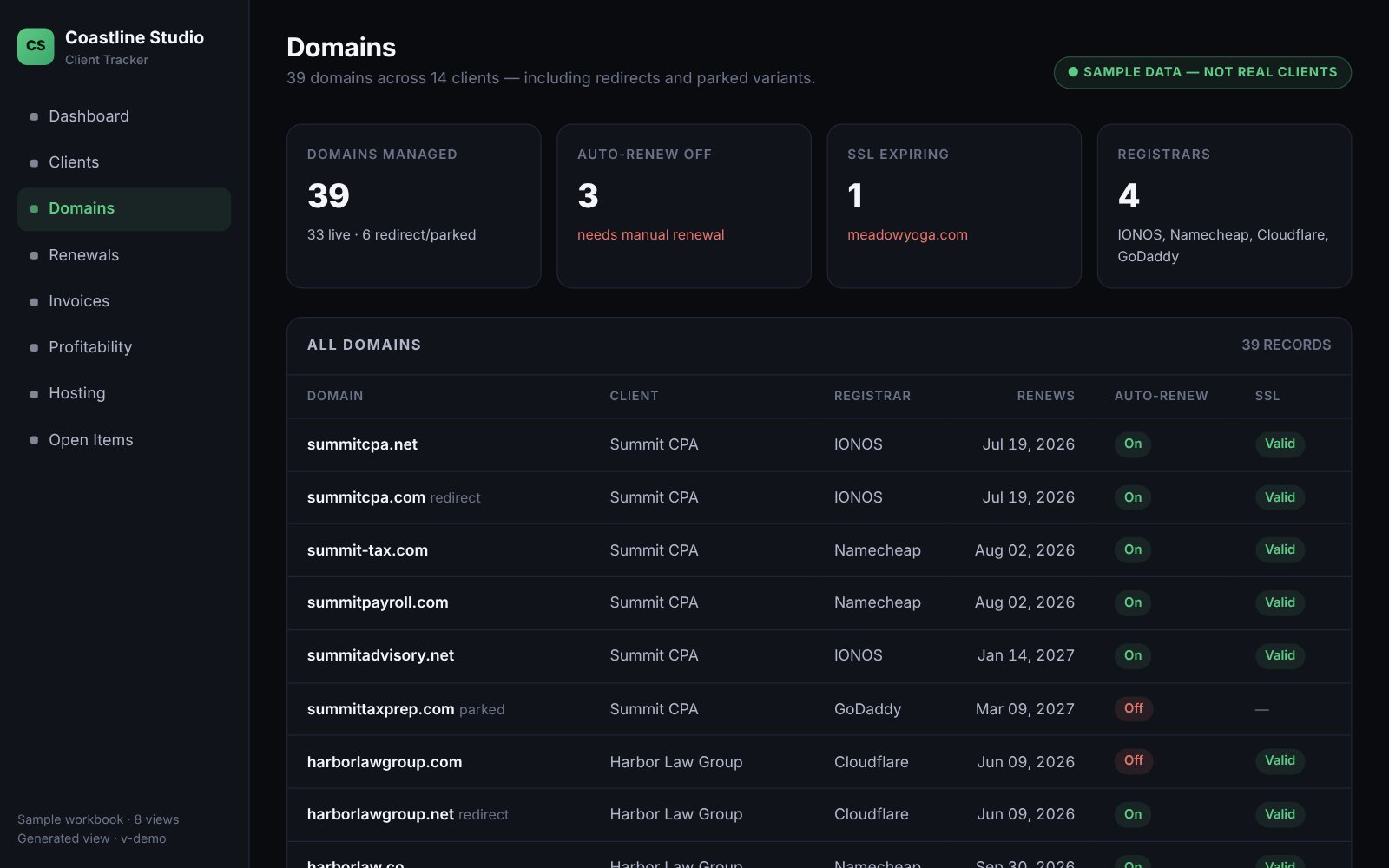Click the Valid SSL badge for summitadvisory.net
Screen dimensions: 1389x868
pos(1280,655)
